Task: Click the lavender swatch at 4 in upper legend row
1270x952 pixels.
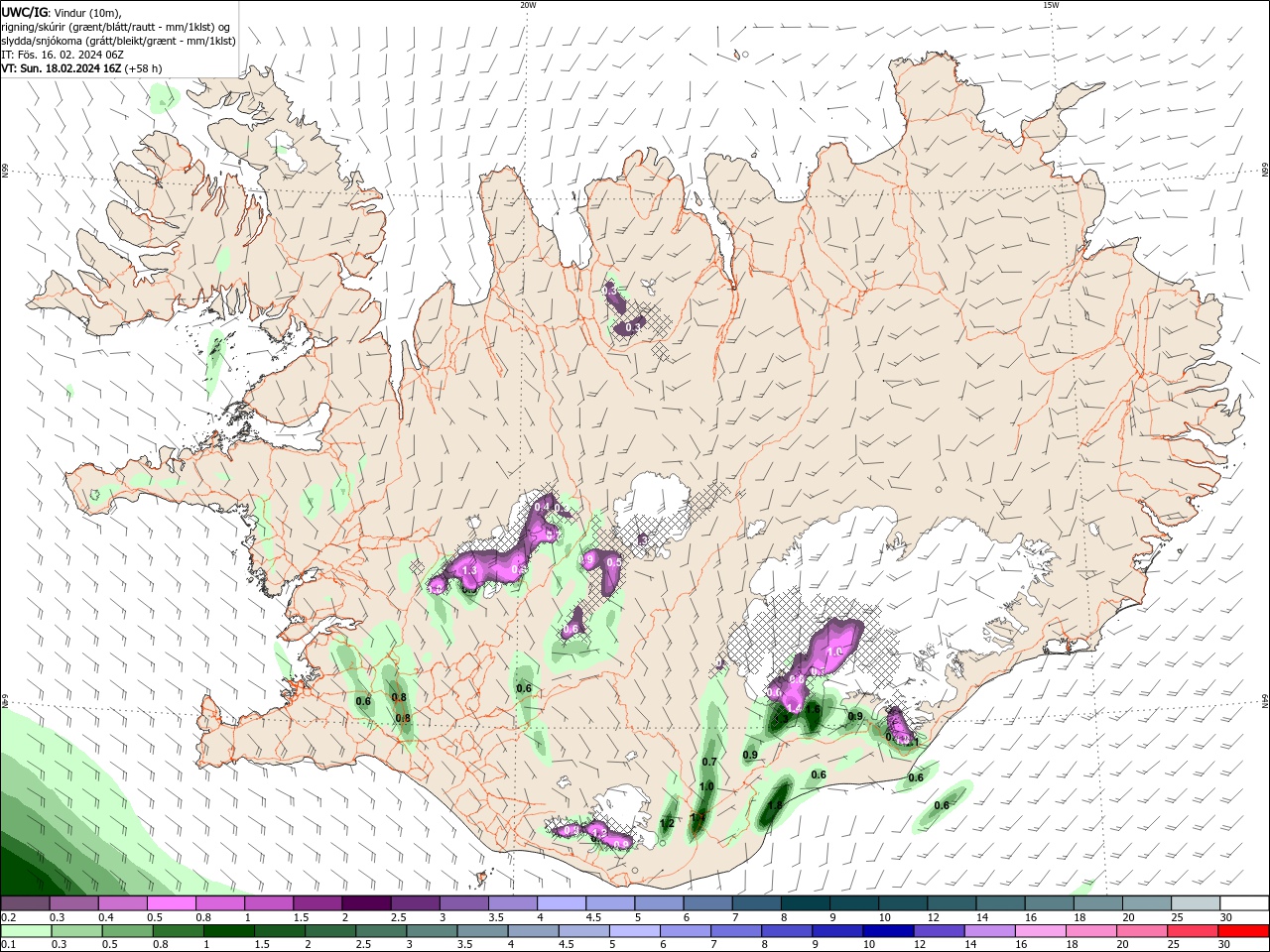Action: (x=562, y=903)
